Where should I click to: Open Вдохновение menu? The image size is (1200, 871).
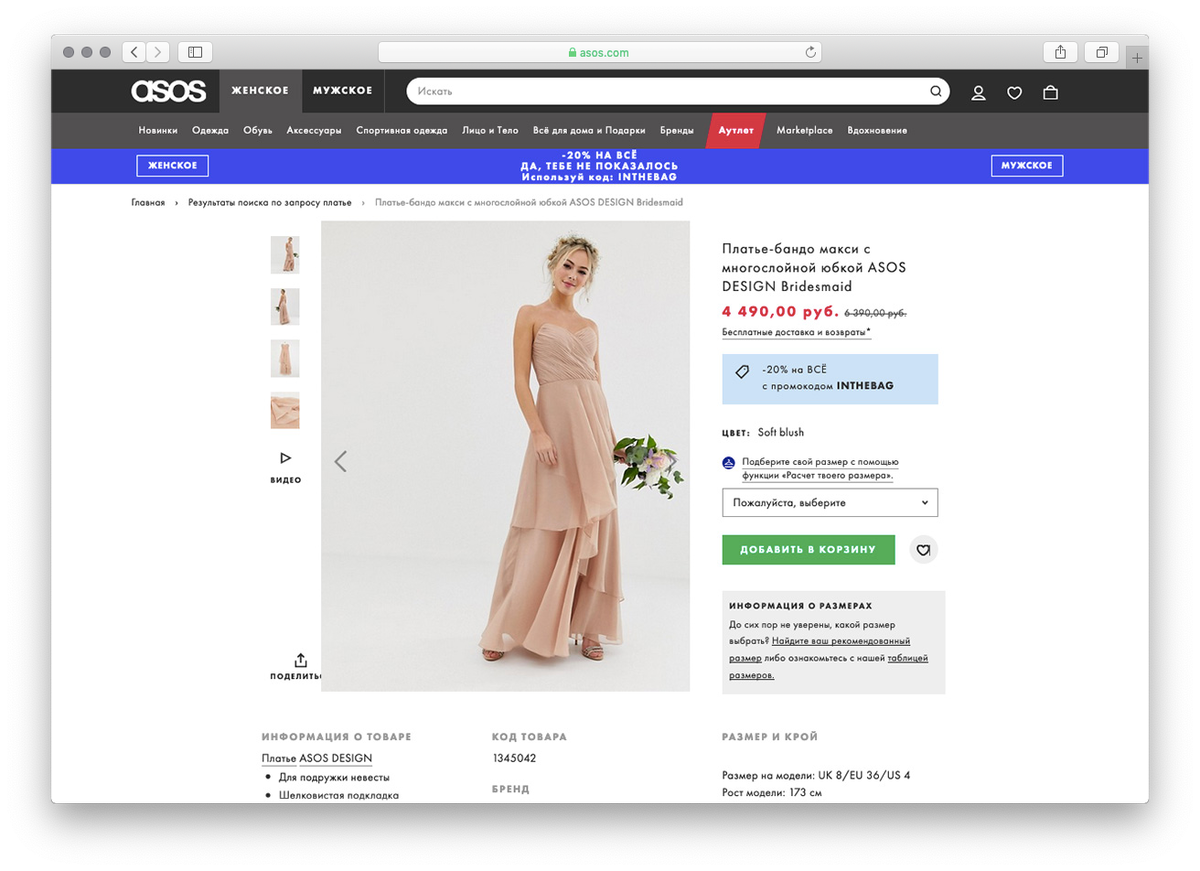(877, 131)
